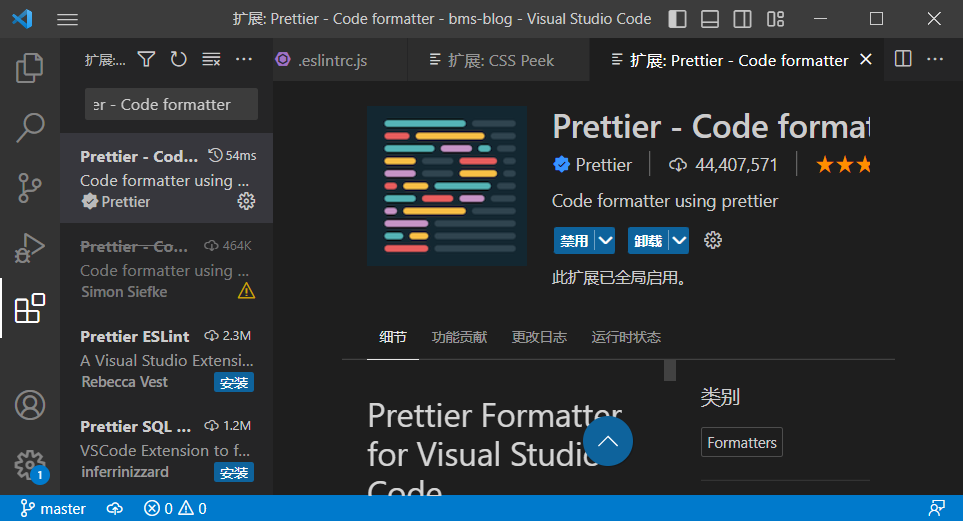Select the 更改日志 (Changelog) tab
Image resolution: width=963 pixels, height=521 pixels.
point(539,337)
